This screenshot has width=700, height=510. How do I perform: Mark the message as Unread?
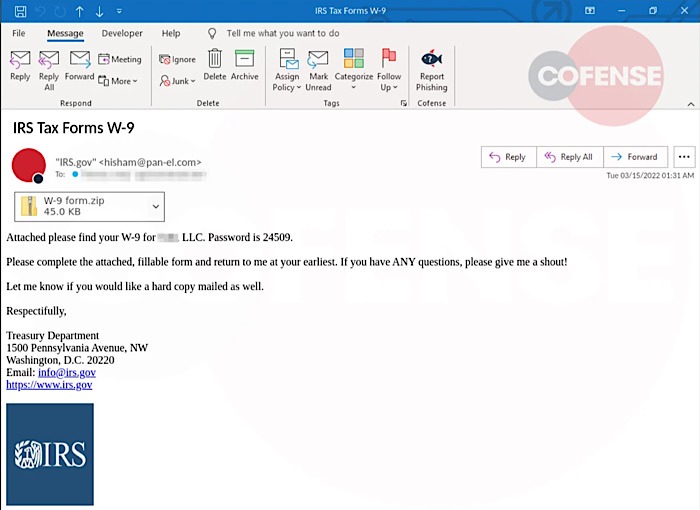pos(318,71)
